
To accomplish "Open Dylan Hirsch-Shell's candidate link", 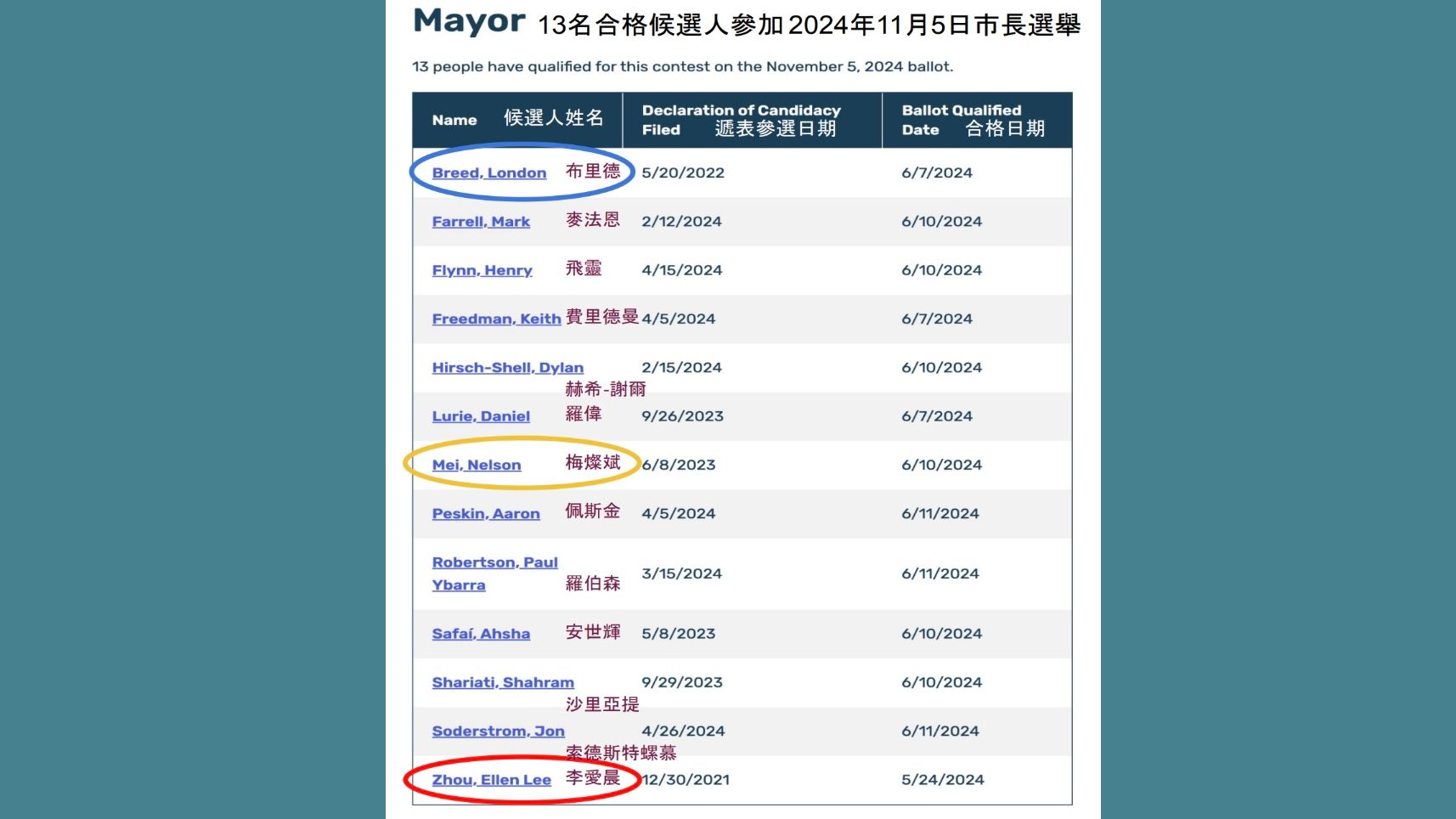I will (x=507, y=367).
